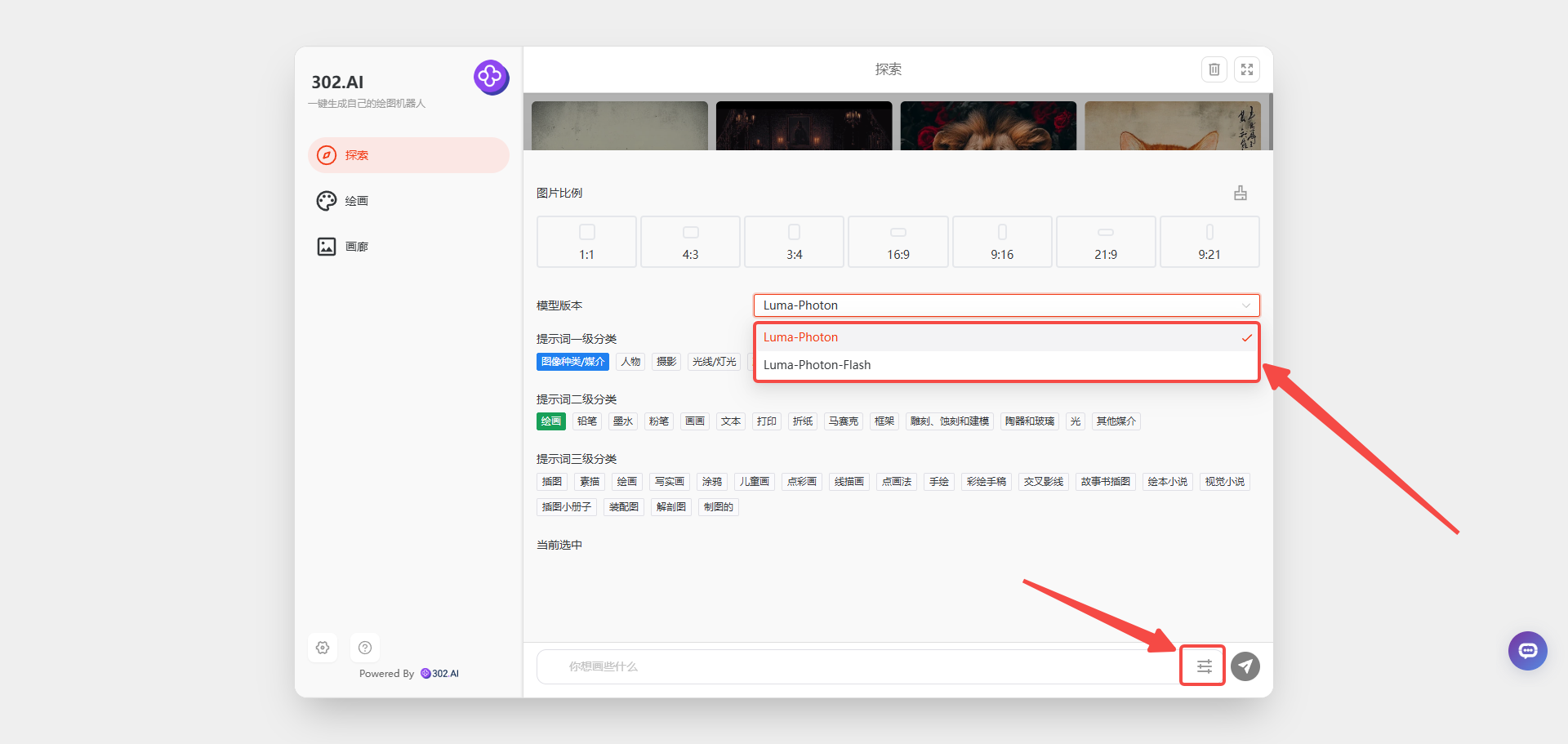
Task: Select 故事书插图 third-level tag
Action: 1106,482
